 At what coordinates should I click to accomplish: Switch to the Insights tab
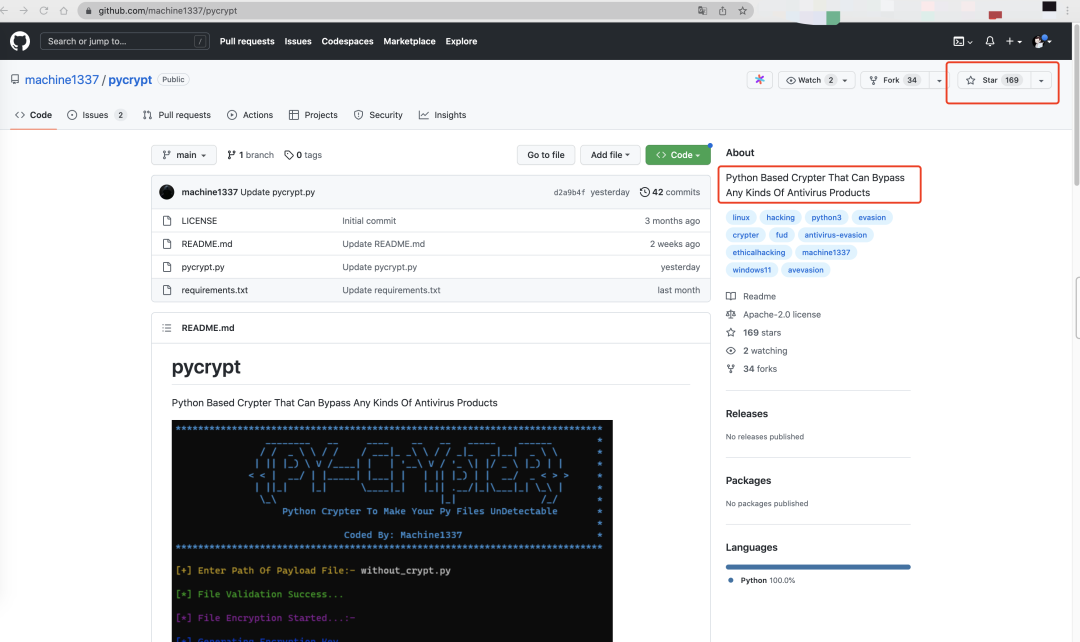pos(442,115)
